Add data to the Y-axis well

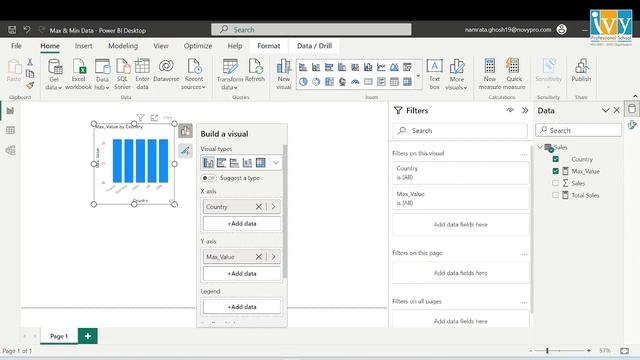click(242, 273)
